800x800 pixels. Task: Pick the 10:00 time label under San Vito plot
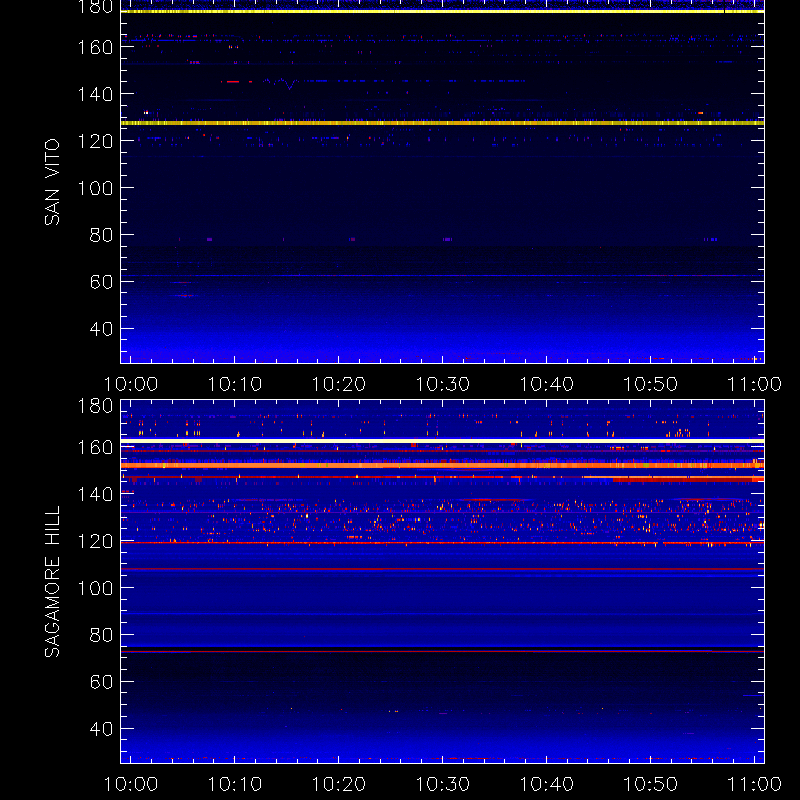click(x=131, y=384)
